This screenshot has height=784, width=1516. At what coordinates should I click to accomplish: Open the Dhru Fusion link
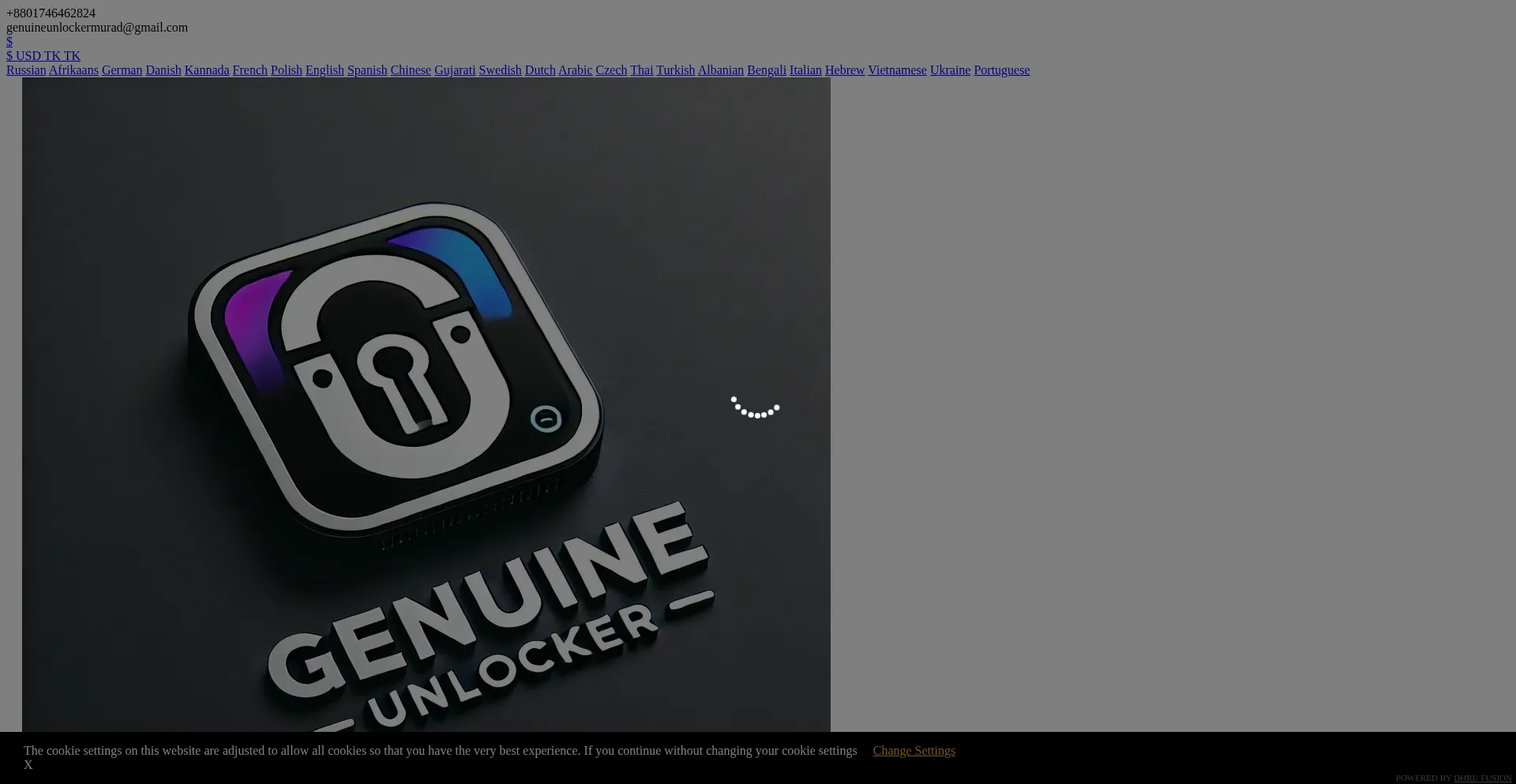click(1482, 778)
